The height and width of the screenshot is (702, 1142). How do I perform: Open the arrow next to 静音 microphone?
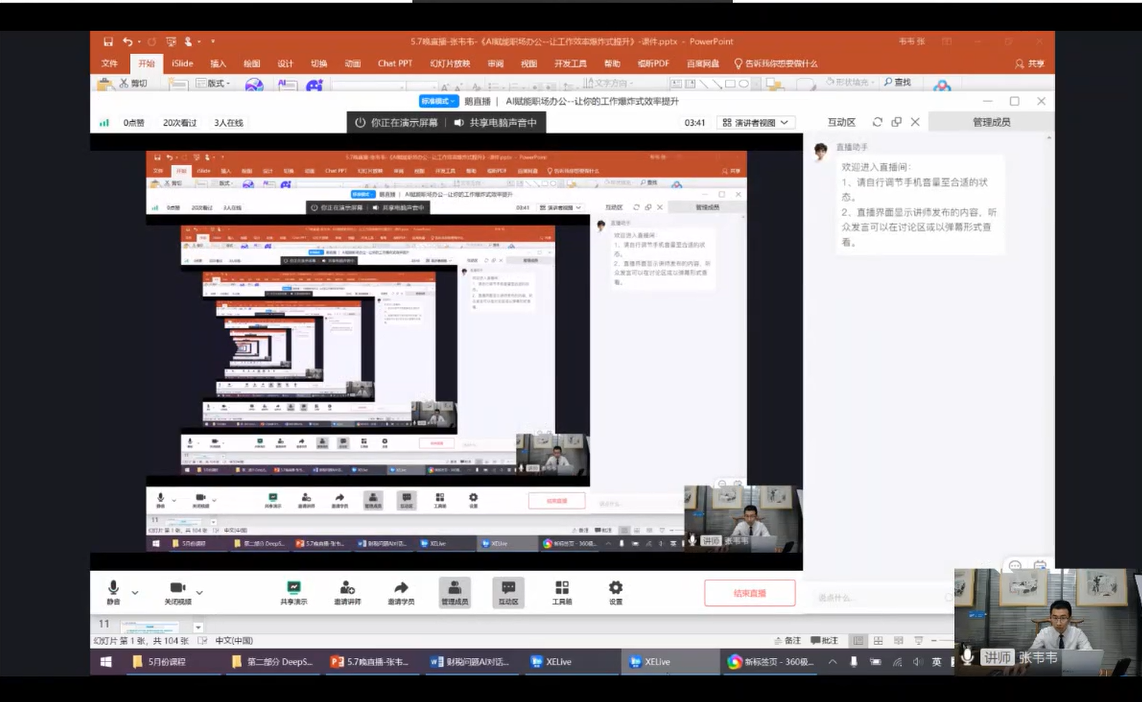click(x=135, y=592)
